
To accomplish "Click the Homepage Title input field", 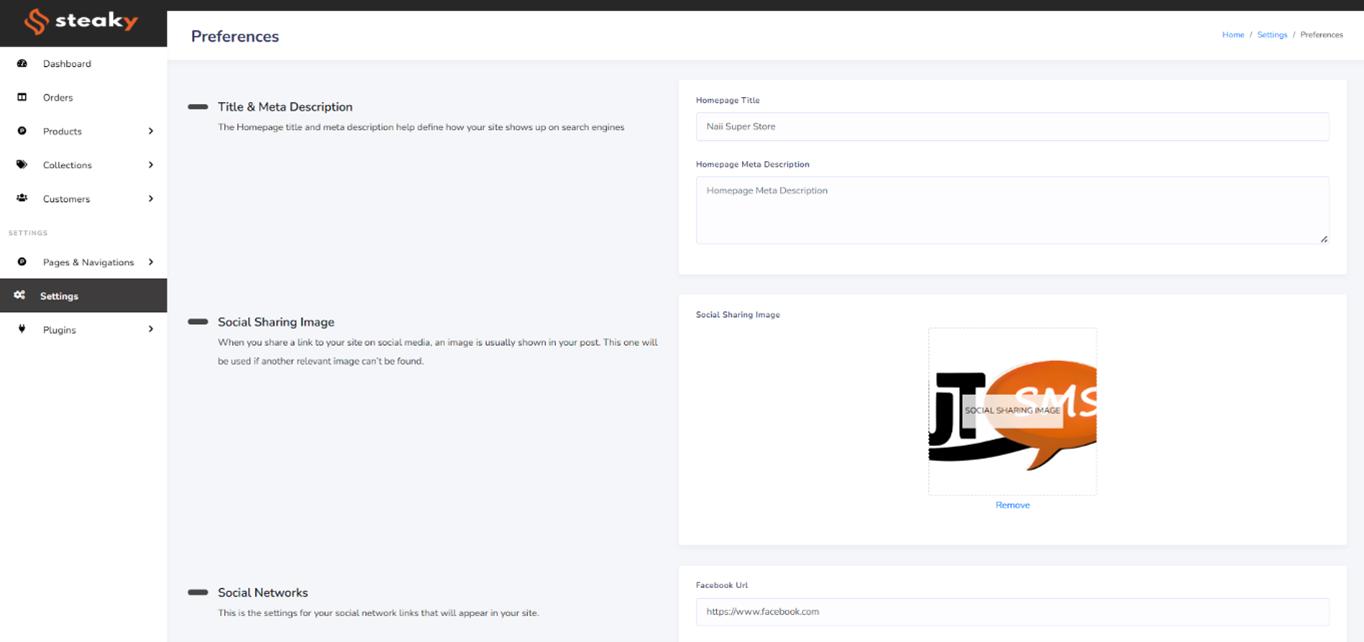I will coord(1012,127).
